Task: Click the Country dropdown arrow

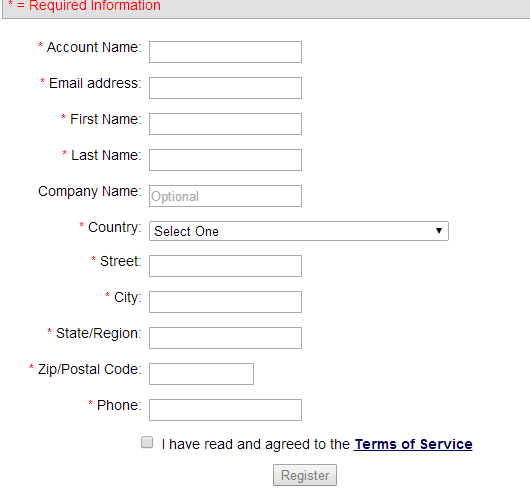Action: (x=439, y=231)
